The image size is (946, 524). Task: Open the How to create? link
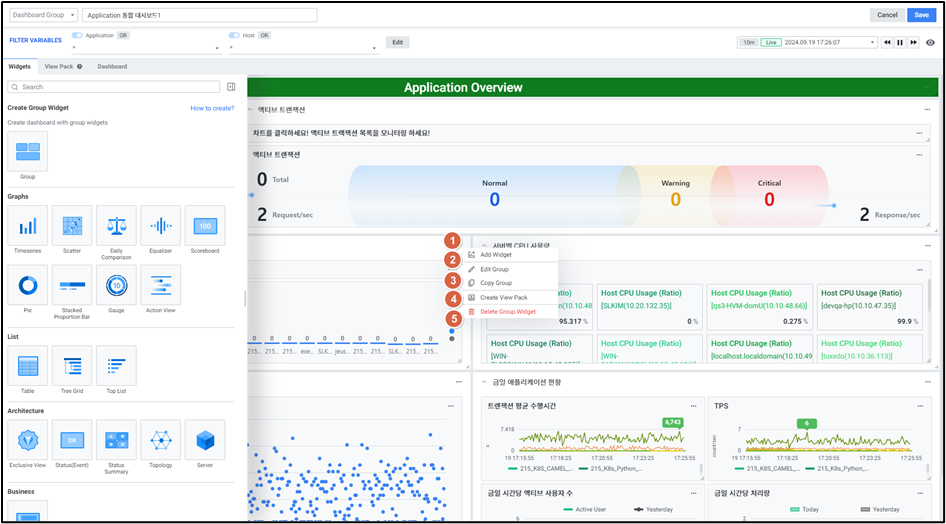[x=212, y=108]
